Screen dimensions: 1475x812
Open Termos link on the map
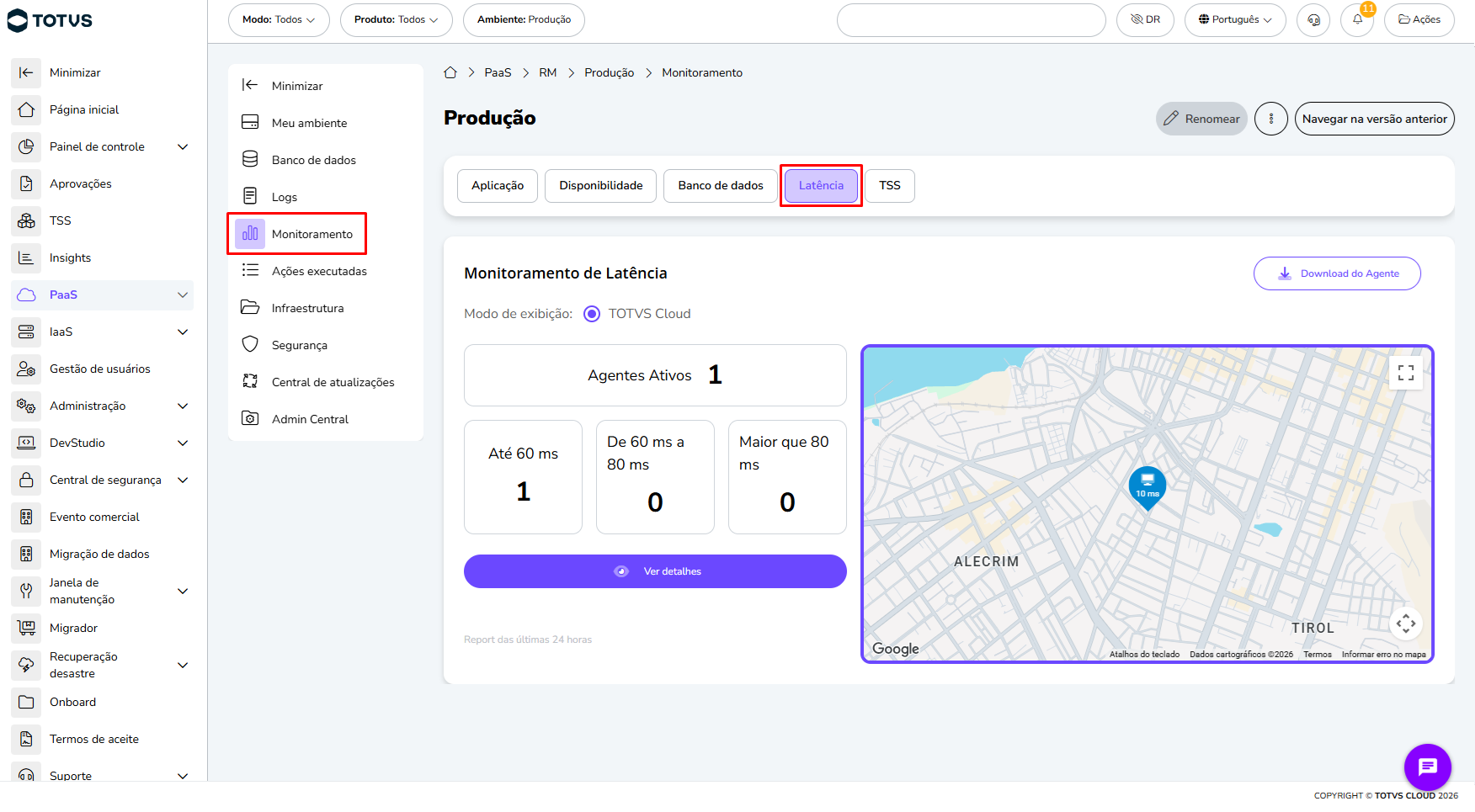click(x=1318, y=655)
